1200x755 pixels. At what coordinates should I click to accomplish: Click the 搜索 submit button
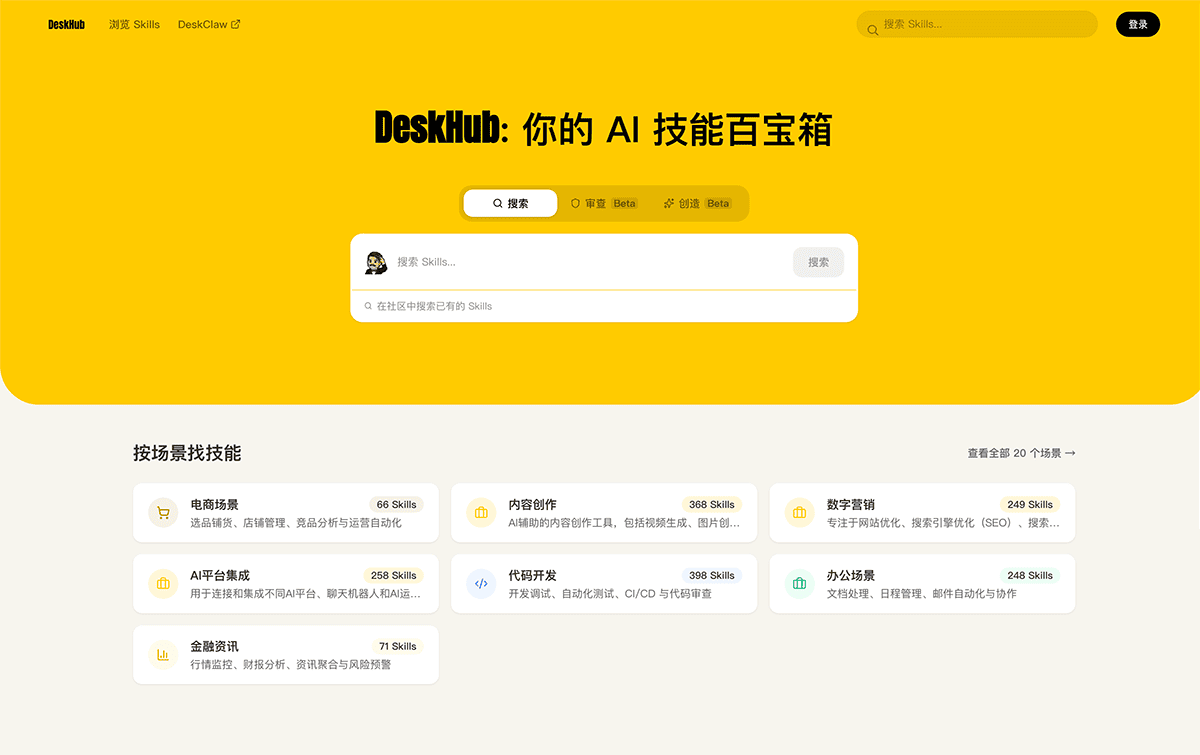(818, 262)
